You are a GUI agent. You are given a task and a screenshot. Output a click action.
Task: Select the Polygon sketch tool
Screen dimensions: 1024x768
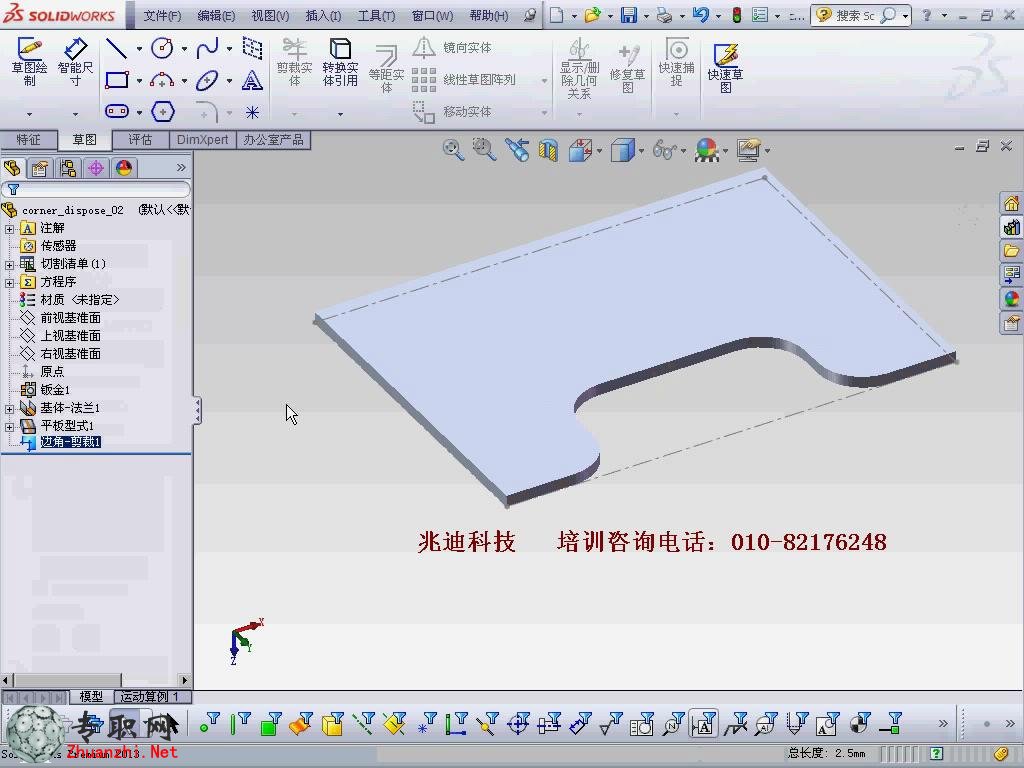click(163, 112)
